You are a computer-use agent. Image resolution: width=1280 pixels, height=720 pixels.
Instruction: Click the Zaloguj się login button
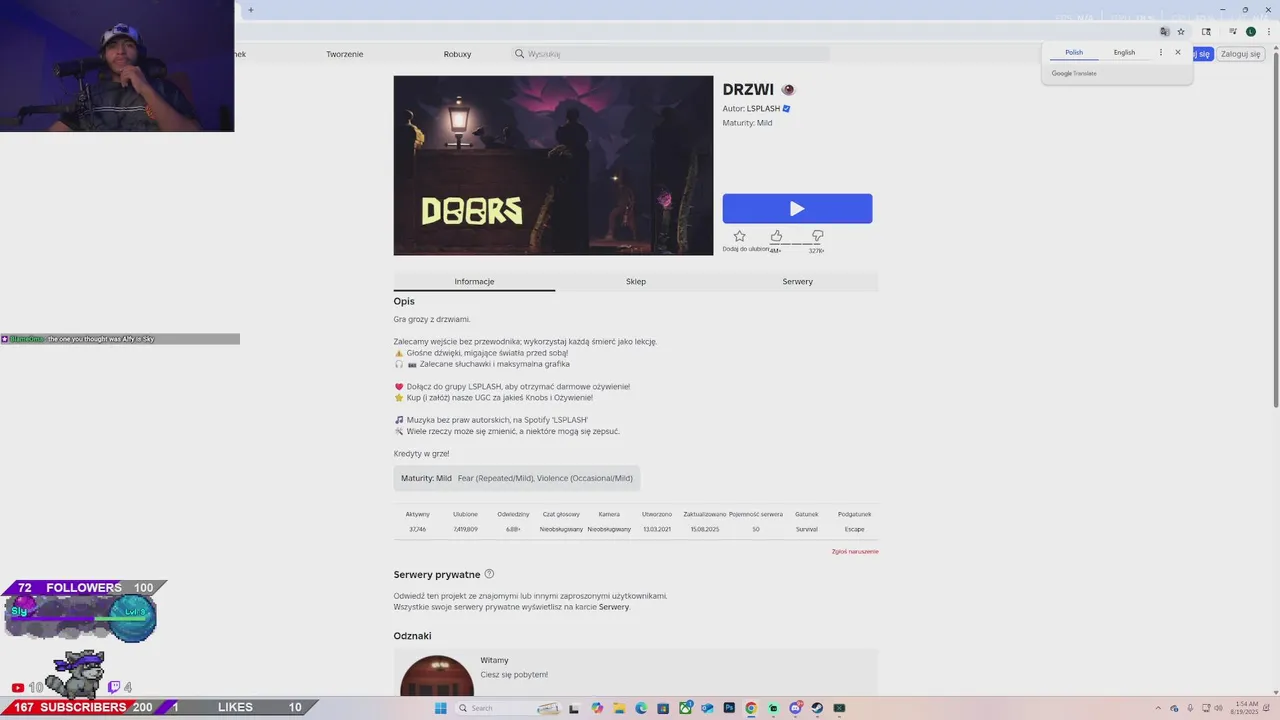click(1241, 54)
